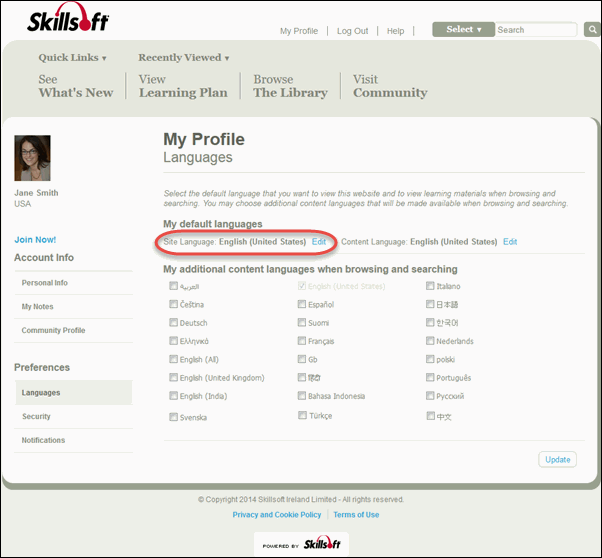Open Browse The Library tab
This screenshot has width=602, height=558.
(x=290, y=86)
